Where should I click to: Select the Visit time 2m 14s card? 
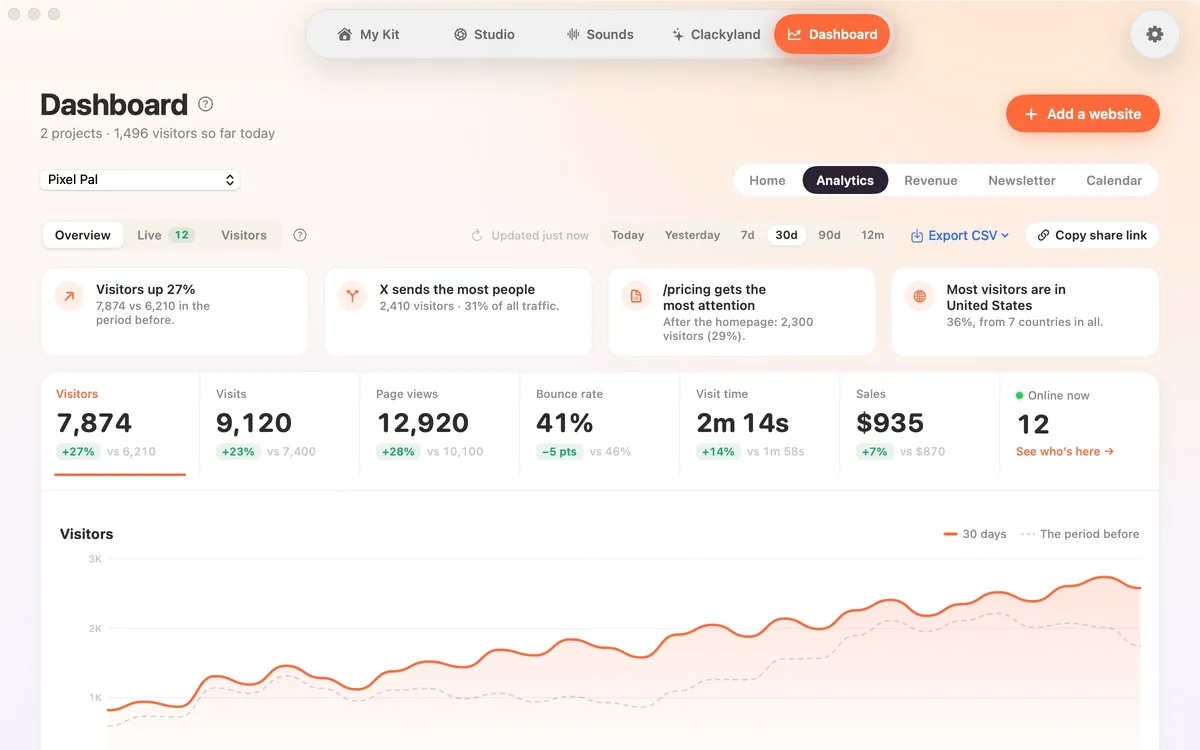click(x=760, y=424)
